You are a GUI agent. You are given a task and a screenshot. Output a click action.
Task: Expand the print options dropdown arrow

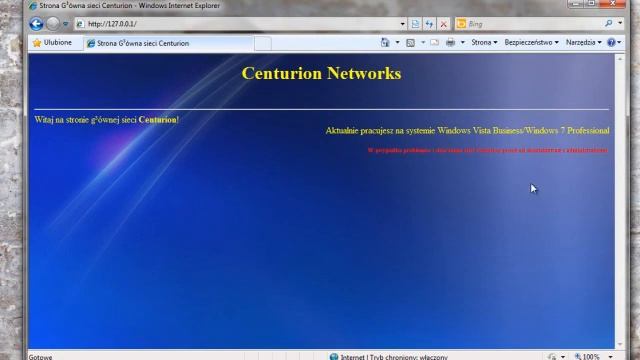click(462, 42)
